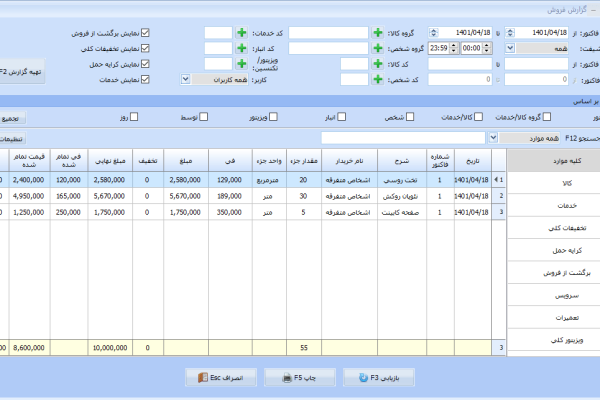
Task: Click the صفحه کابینت cell in row 3
Action: [x=401, y=212]
